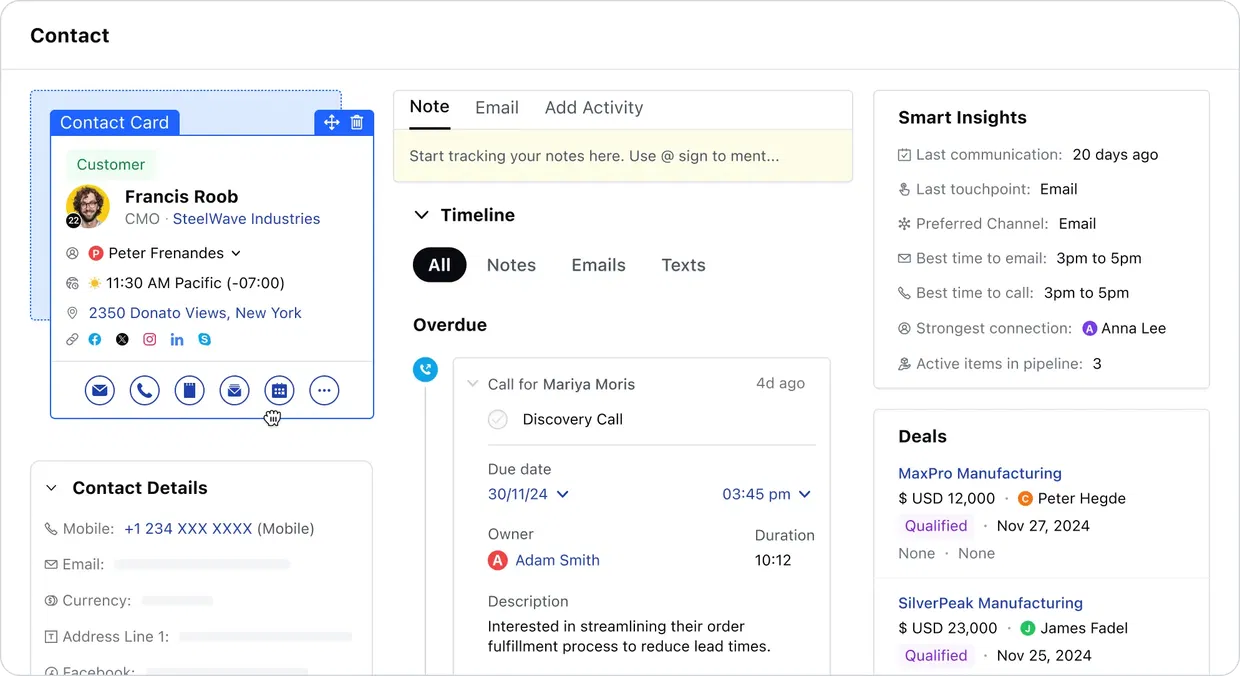The height and width of the screenshot is (676, 1240).
Task: Open the MaxPro Manufacturing deal link
Action: point(979,473)
